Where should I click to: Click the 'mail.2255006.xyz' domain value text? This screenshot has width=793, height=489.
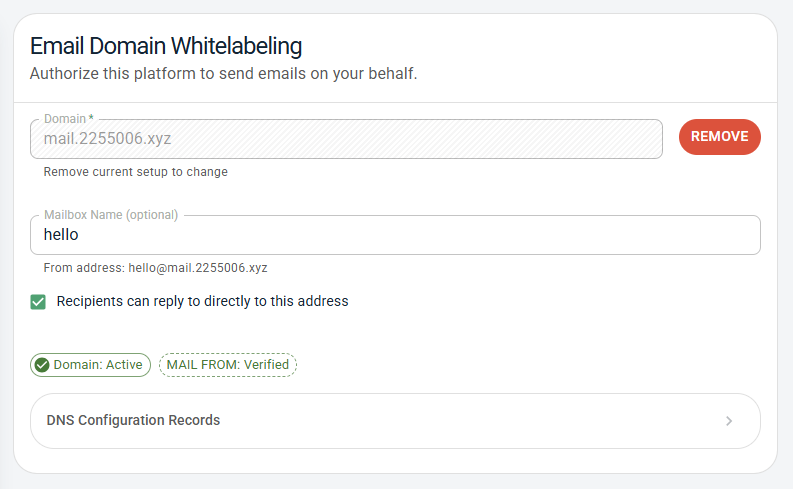(x=107, y=139)
